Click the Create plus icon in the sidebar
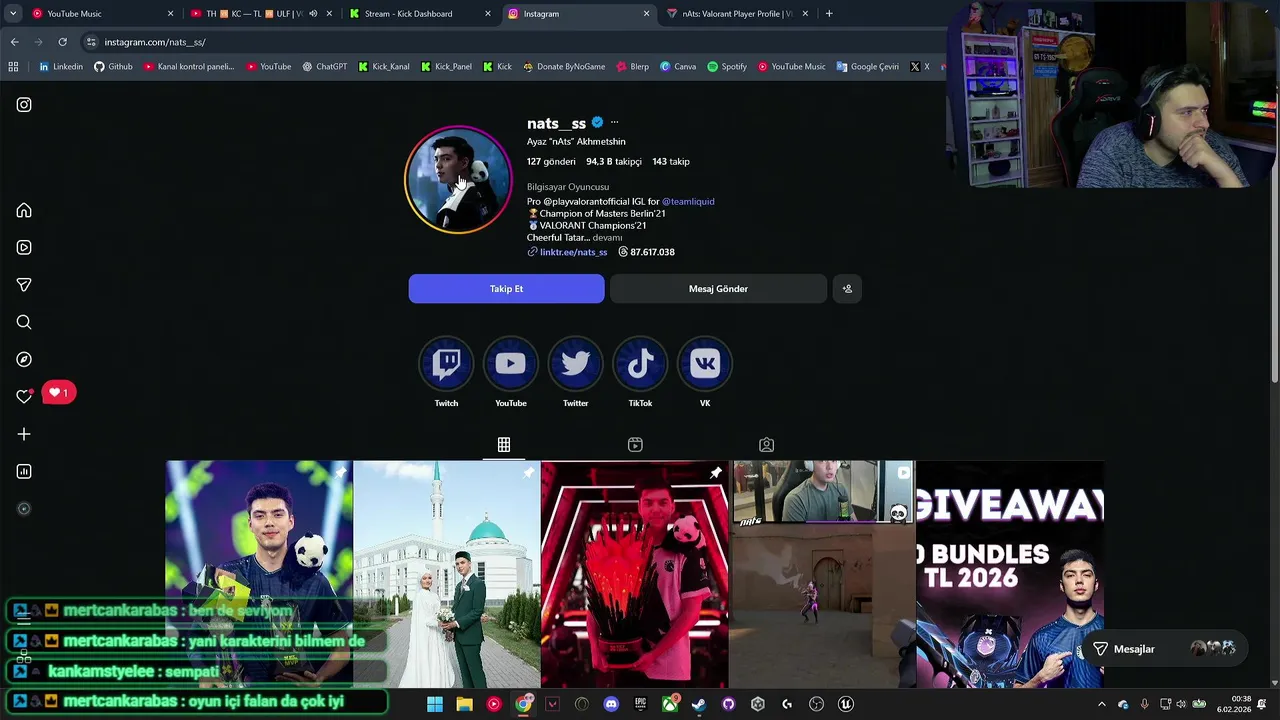This screenshot has height=720, width=1280. click(24, 434)
